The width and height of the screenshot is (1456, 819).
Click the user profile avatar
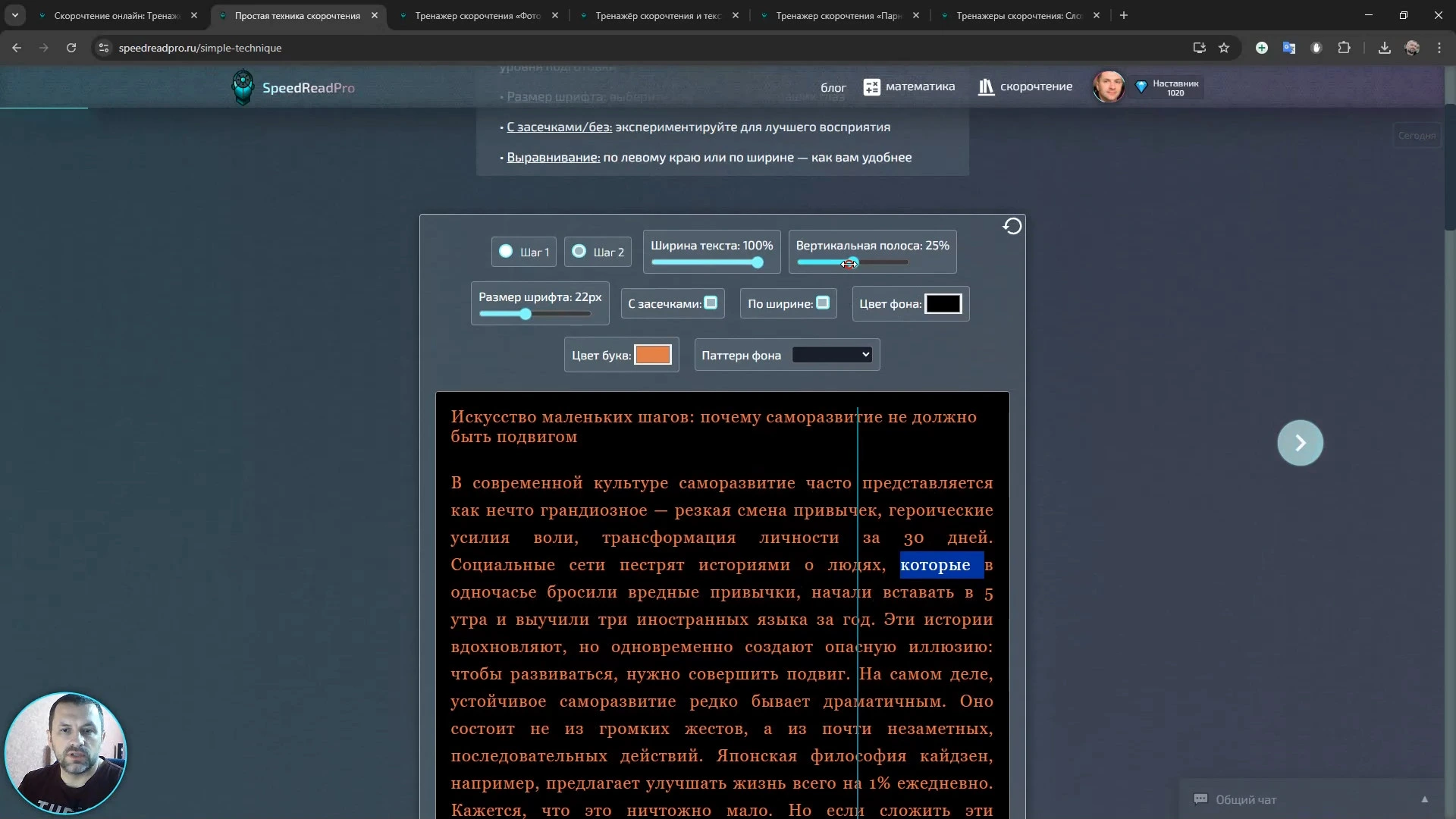click(x=1109, y=87)
